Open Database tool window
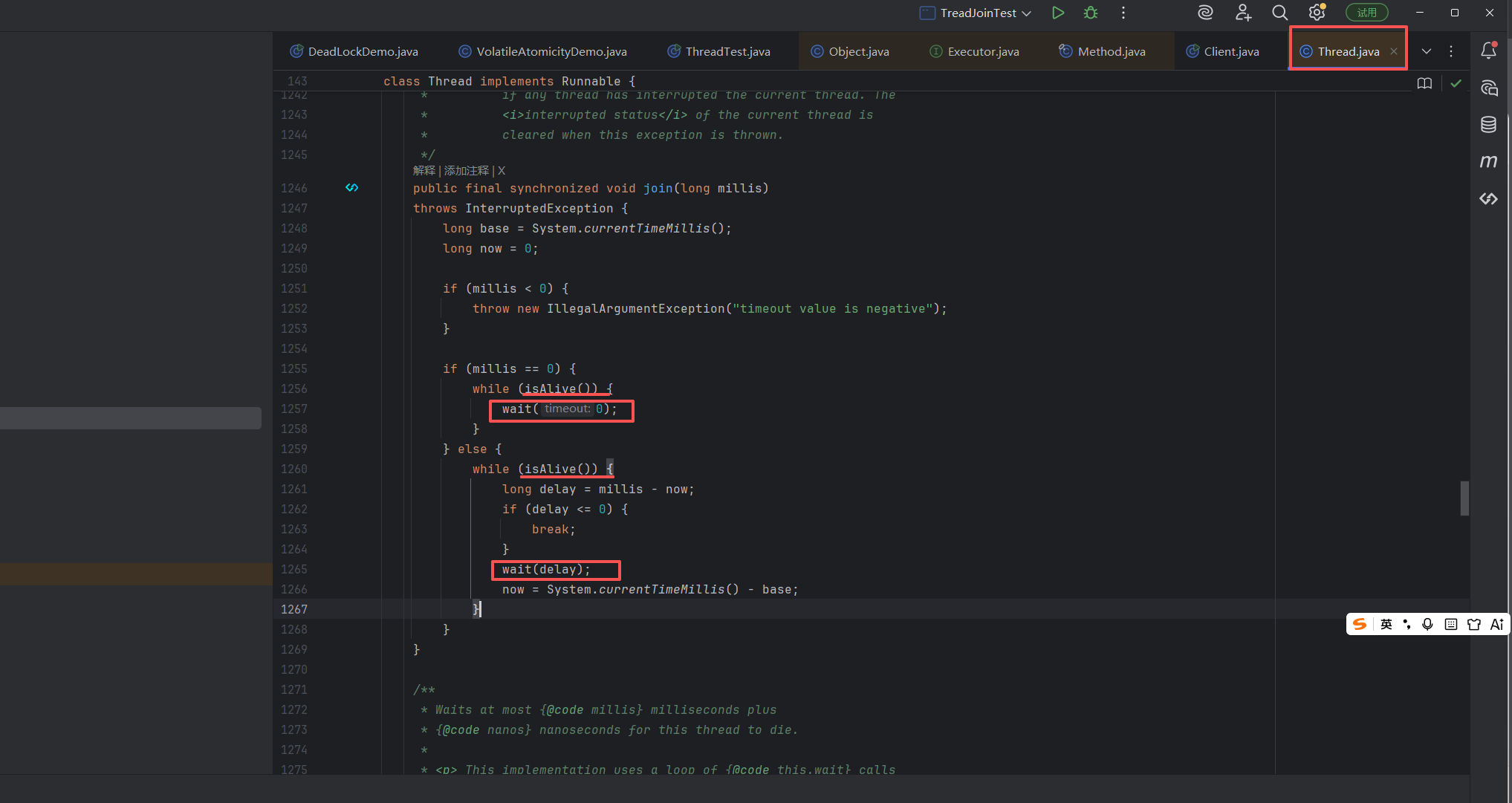This screenshot has width=1512, height=803. pos(1488,124)
